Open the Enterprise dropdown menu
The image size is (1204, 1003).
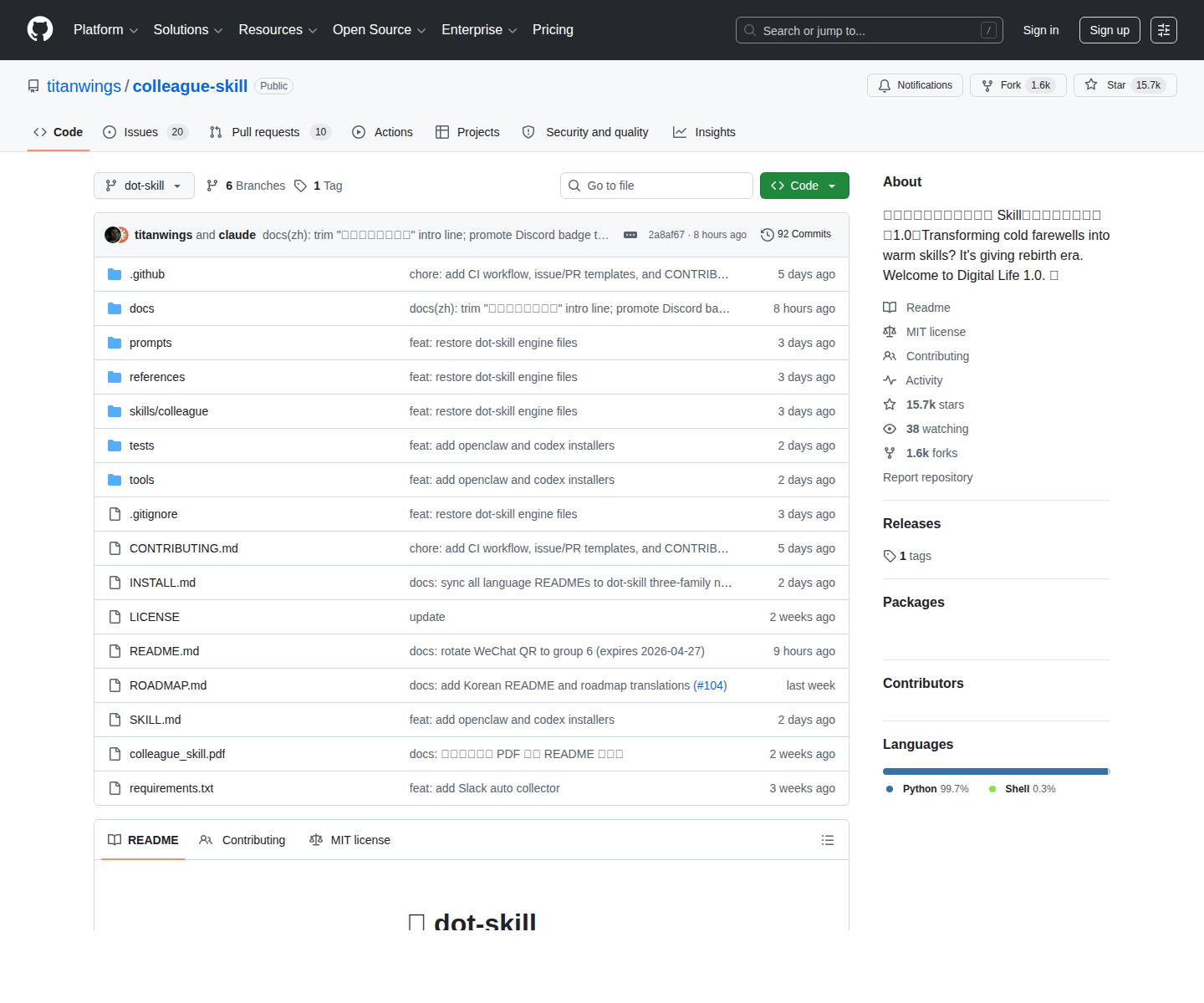(479, 30)
